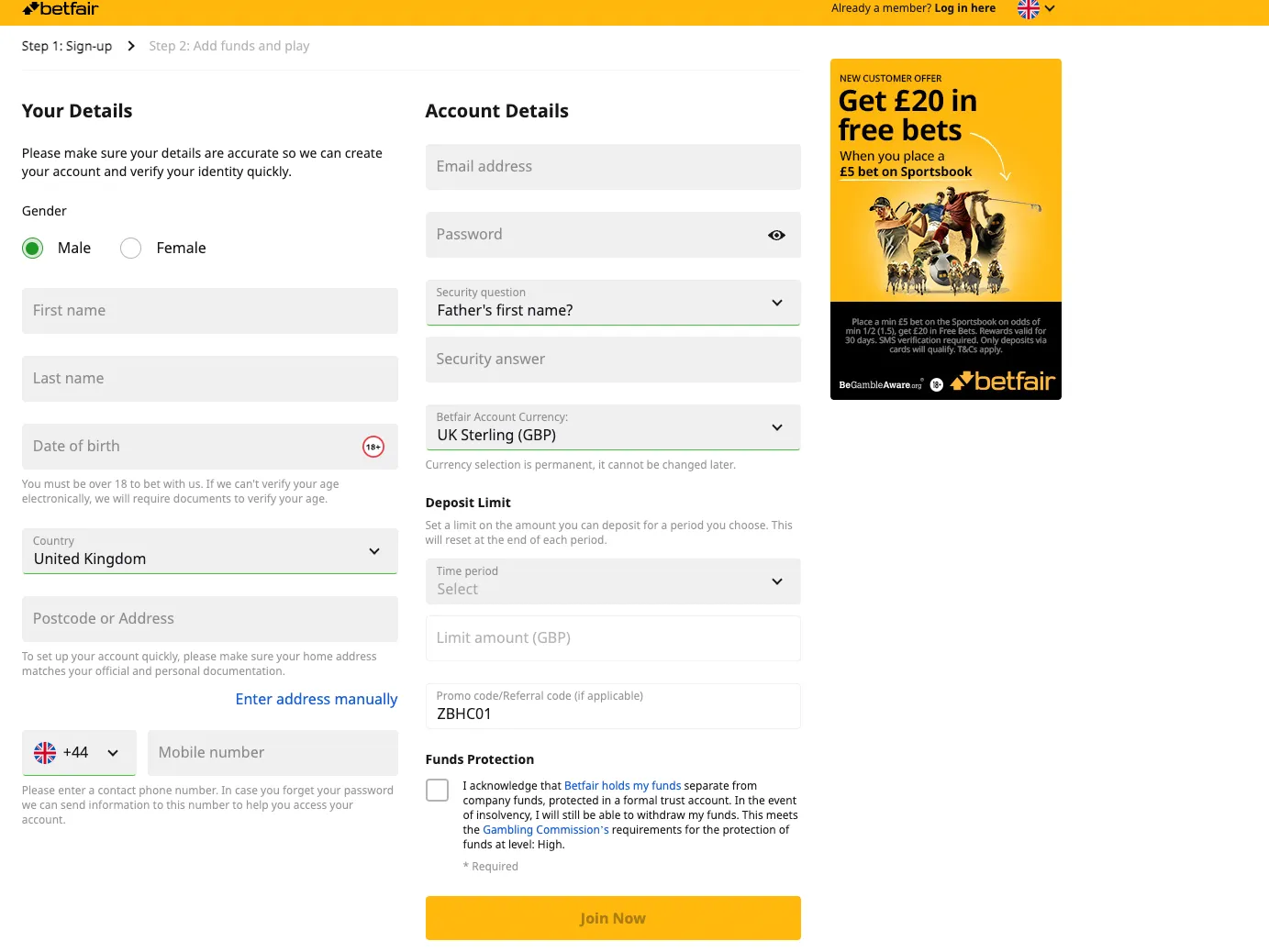The width and height of the screenshot is (1269, 952).
Task: Open the Security question dropdown
Action: tap(613, 303)
